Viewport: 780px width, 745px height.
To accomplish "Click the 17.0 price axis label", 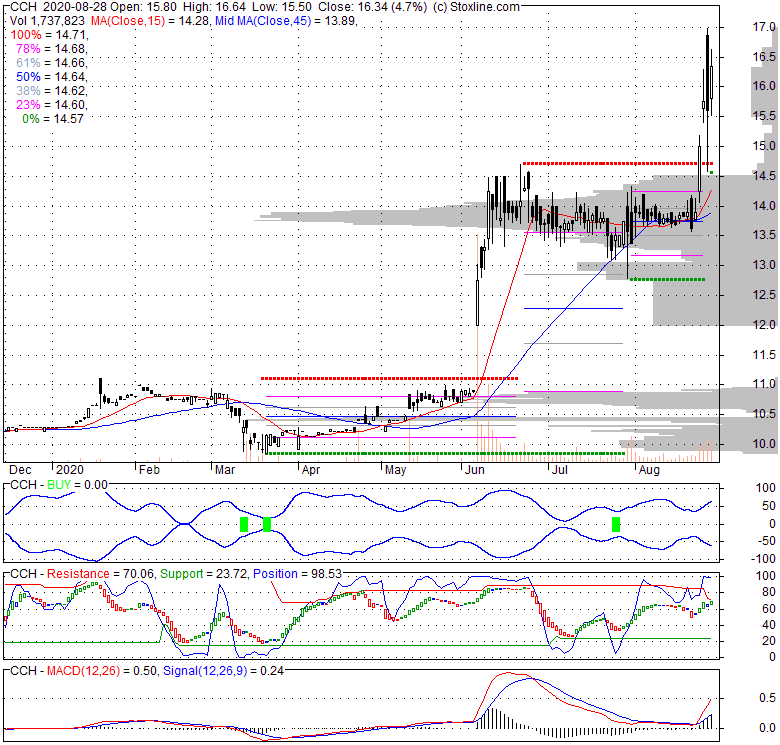I will coord(763,26).
